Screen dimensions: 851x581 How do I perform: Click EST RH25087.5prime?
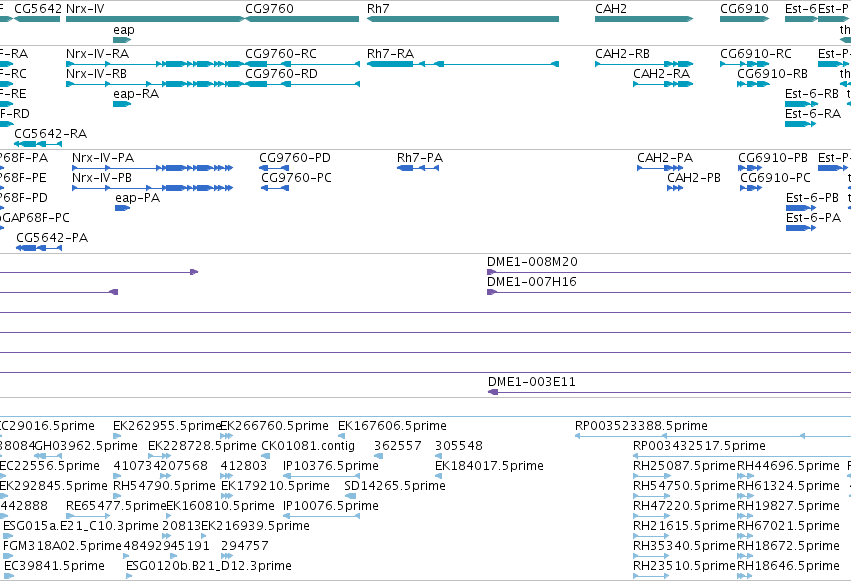click(x=652, y=476)
